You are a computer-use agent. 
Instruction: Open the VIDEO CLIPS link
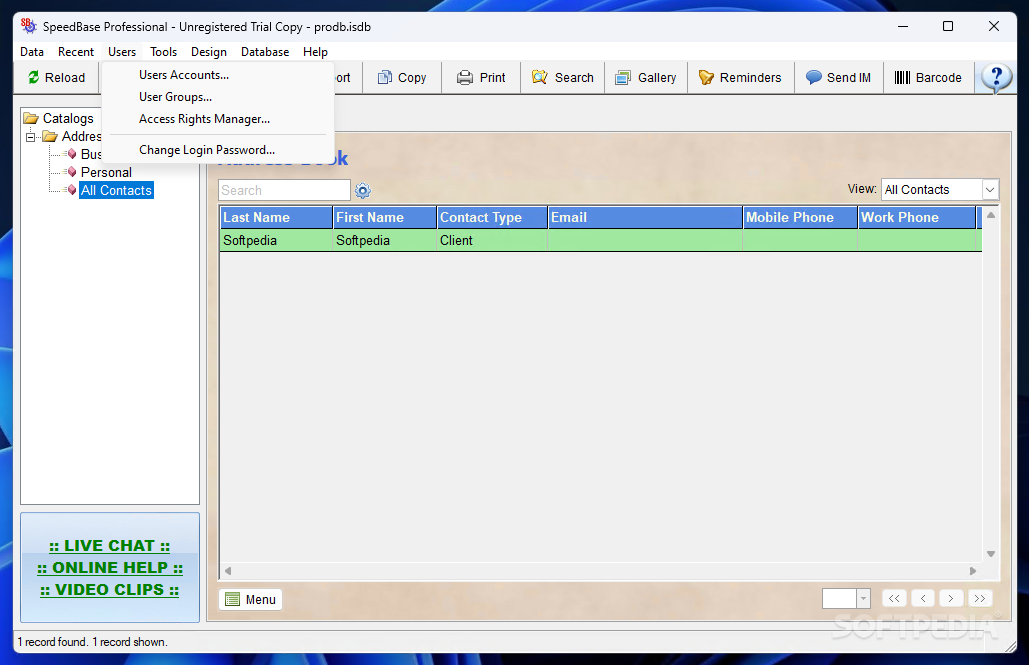pyautogui.click(x=109, y=590)
